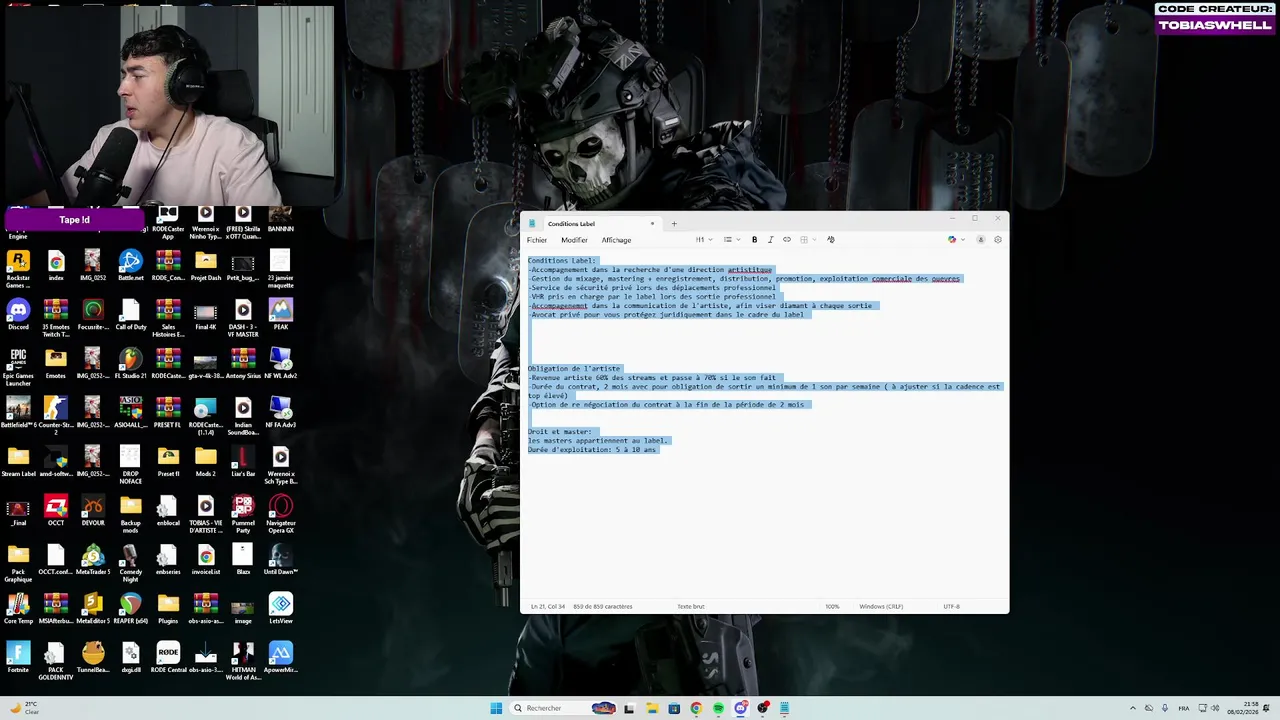Open the Battlefield 6 desktop shortcut
The width and height of the screenshot is (1280, 720).
coord(18,413)
